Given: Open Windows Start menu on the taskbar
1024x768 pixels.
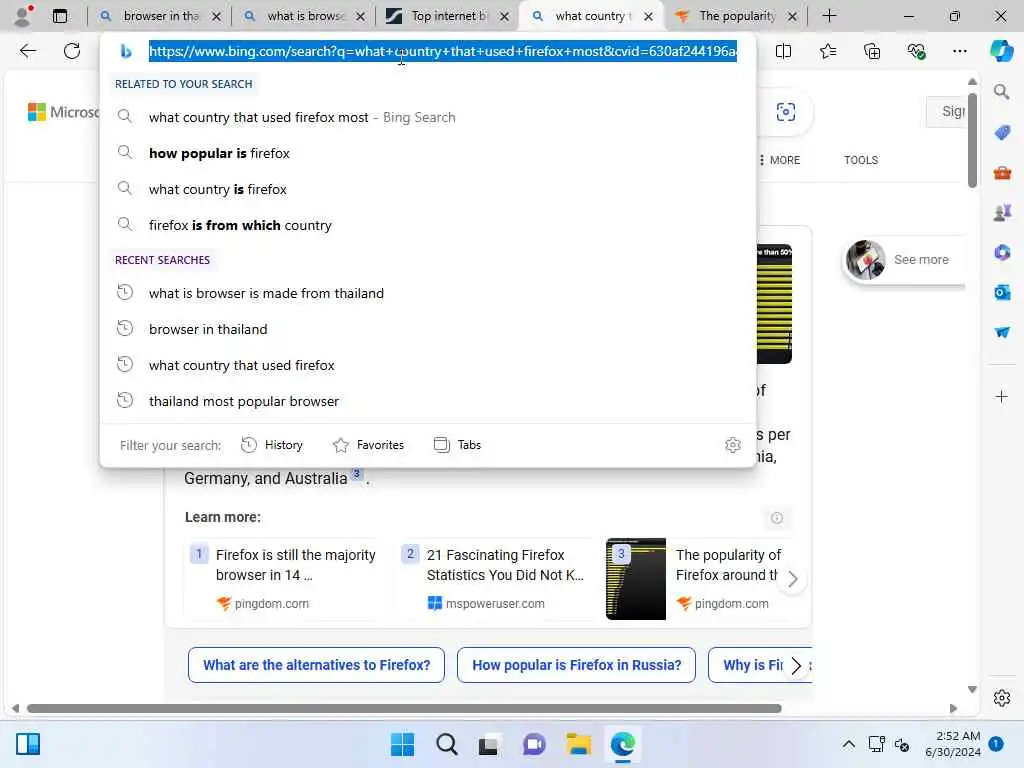Looking at the screenshot, I should [x=402, y=744].
